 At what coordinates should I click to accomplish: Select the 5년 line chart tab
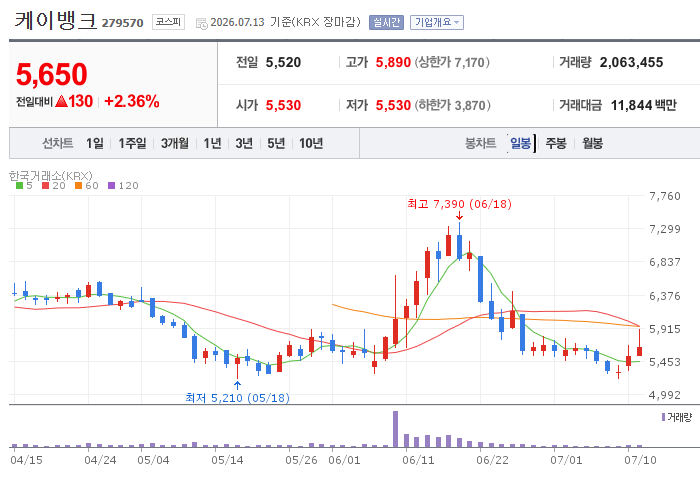tap(276, 143)
